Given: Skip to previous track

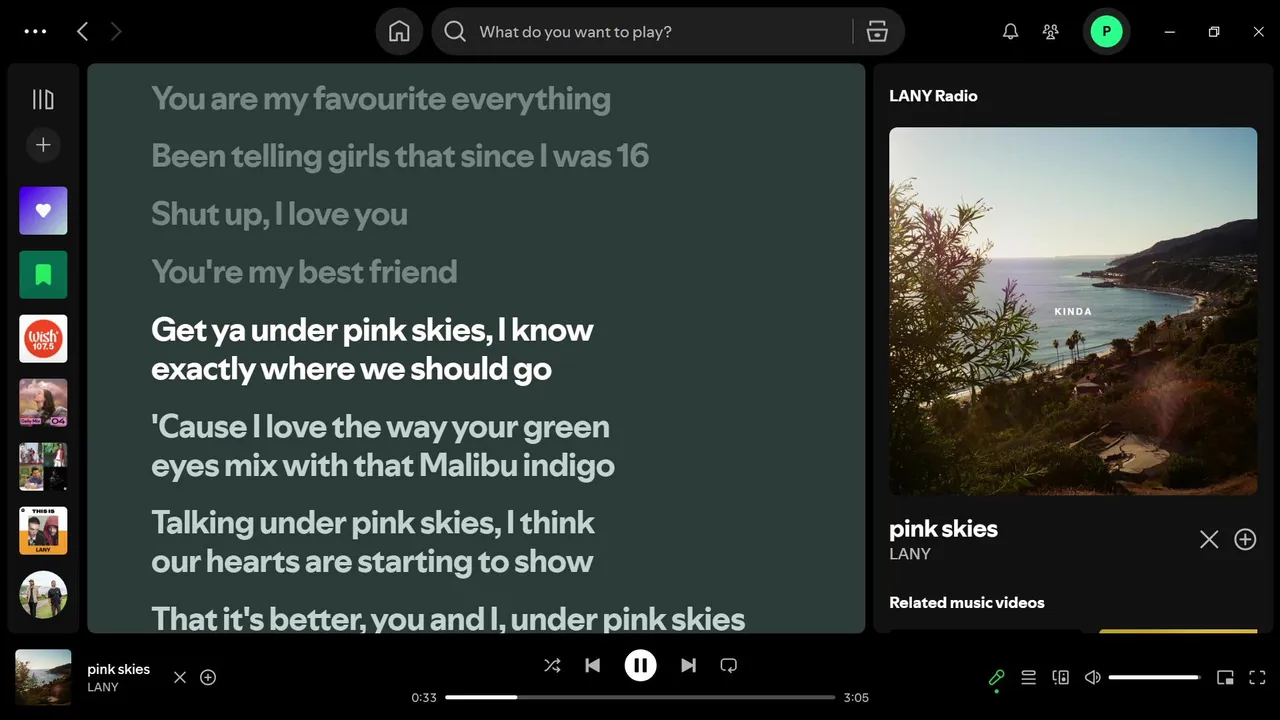Looking at the screenshot, I should coord(593,665).
